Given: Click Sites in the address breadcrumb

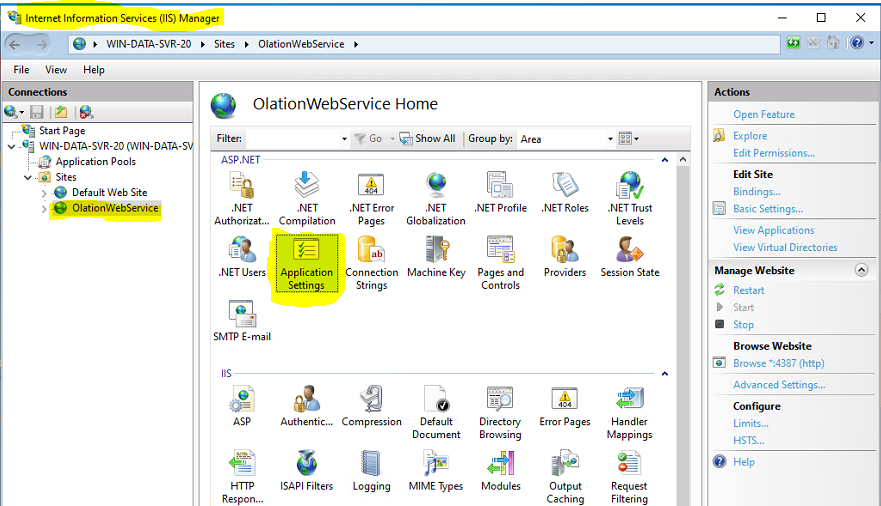Looking at the screenshot, I should click(x=224, y=44).
